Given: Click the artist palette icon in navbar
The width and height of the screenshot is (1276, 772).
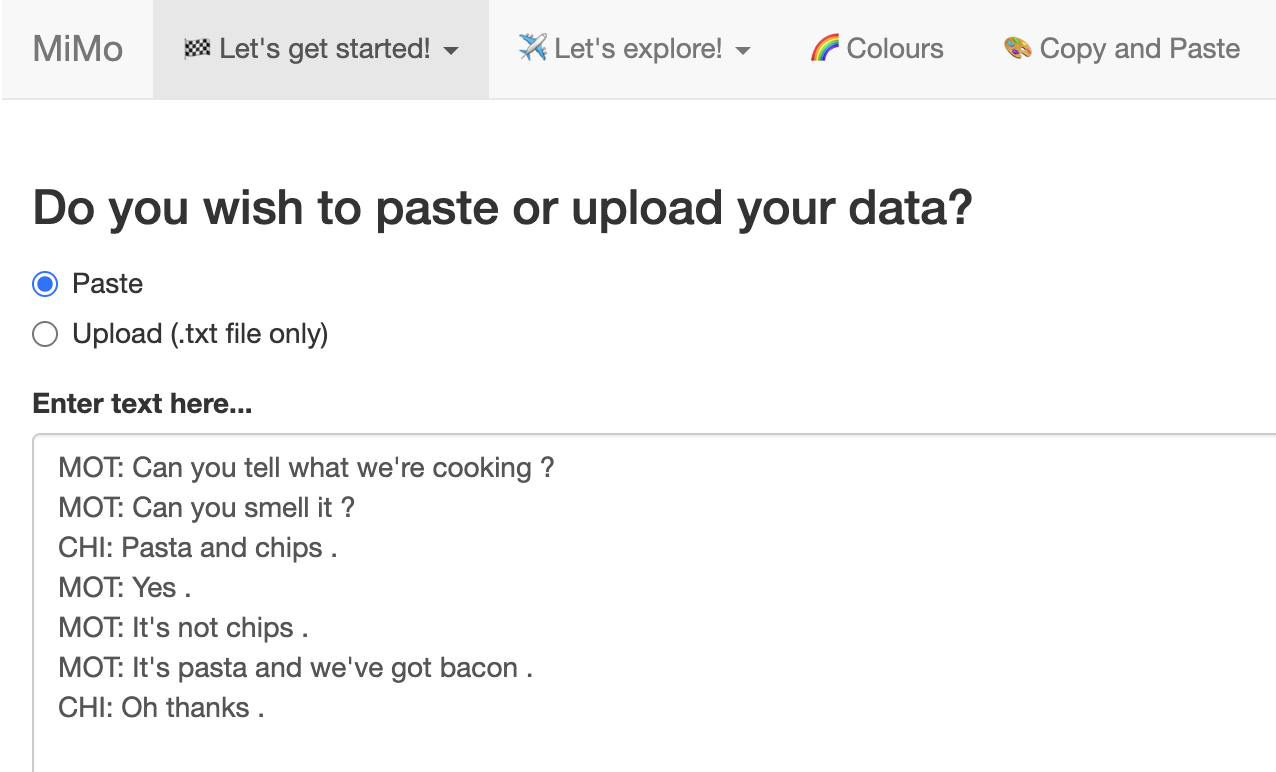Looking at the screenshot, I should coord(1018,48).
